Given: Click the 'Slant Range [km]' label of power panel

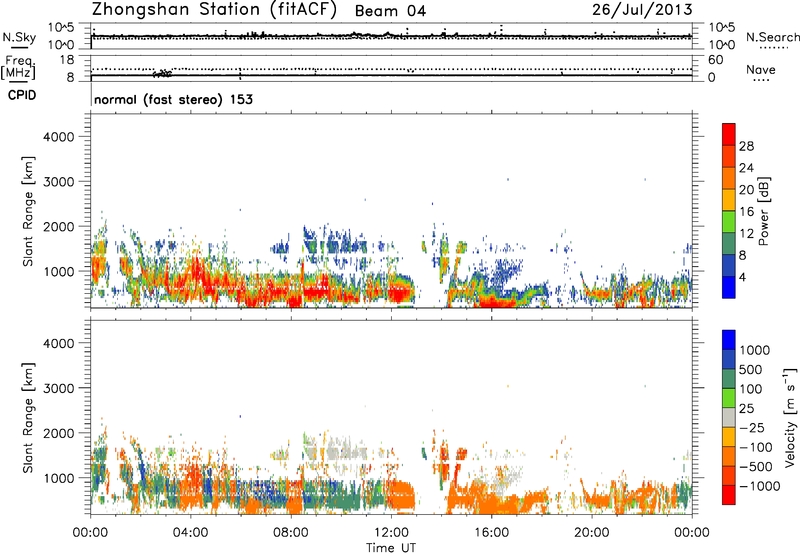Looking at the screenshot, I should coord(28,211).
